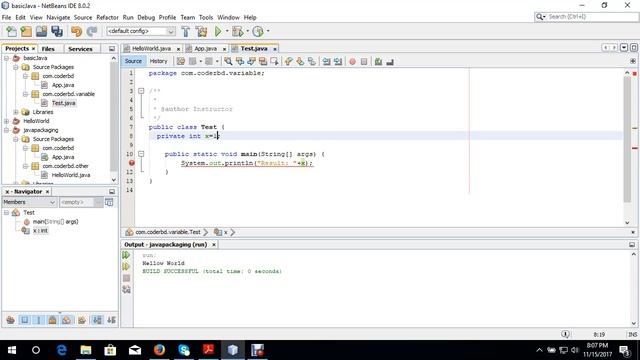
Task: Click Clean and Build Project icon
Action: 201,31
